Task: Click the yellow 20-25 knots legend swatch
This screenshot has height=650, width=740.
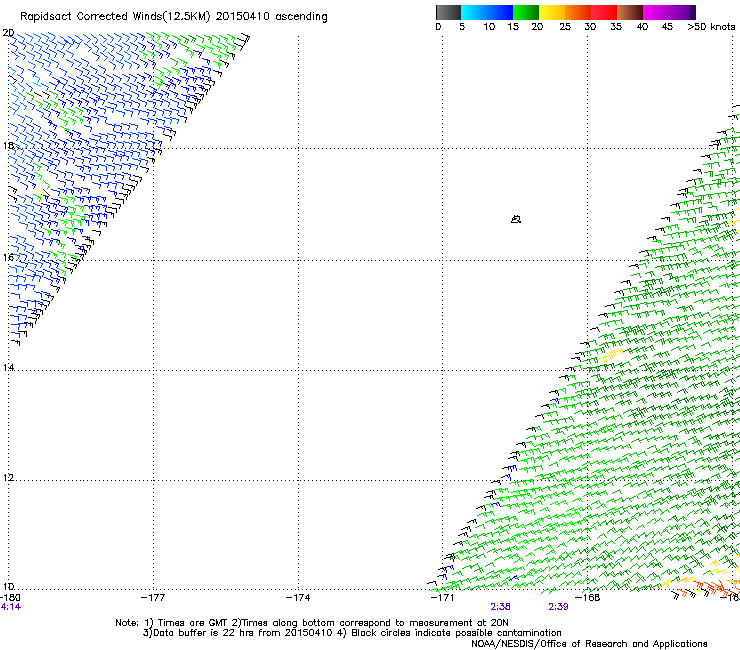Action: click(x=552, y=12)
